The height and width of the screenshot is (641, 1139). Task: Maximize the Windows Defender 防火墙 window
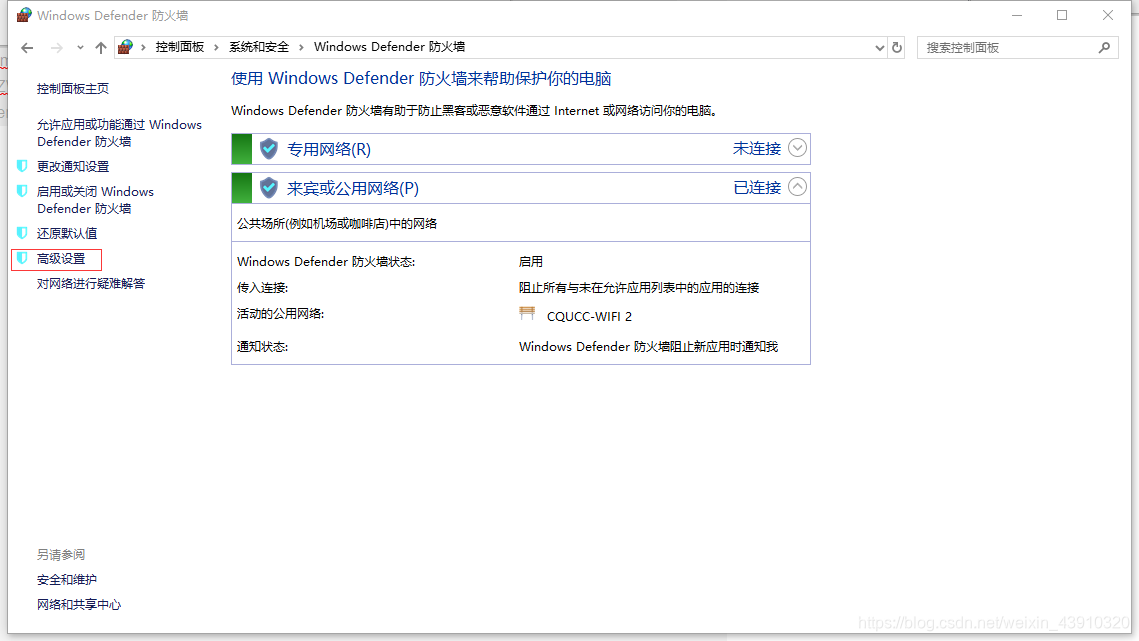pyautogui.click(x=1062, y=15)
